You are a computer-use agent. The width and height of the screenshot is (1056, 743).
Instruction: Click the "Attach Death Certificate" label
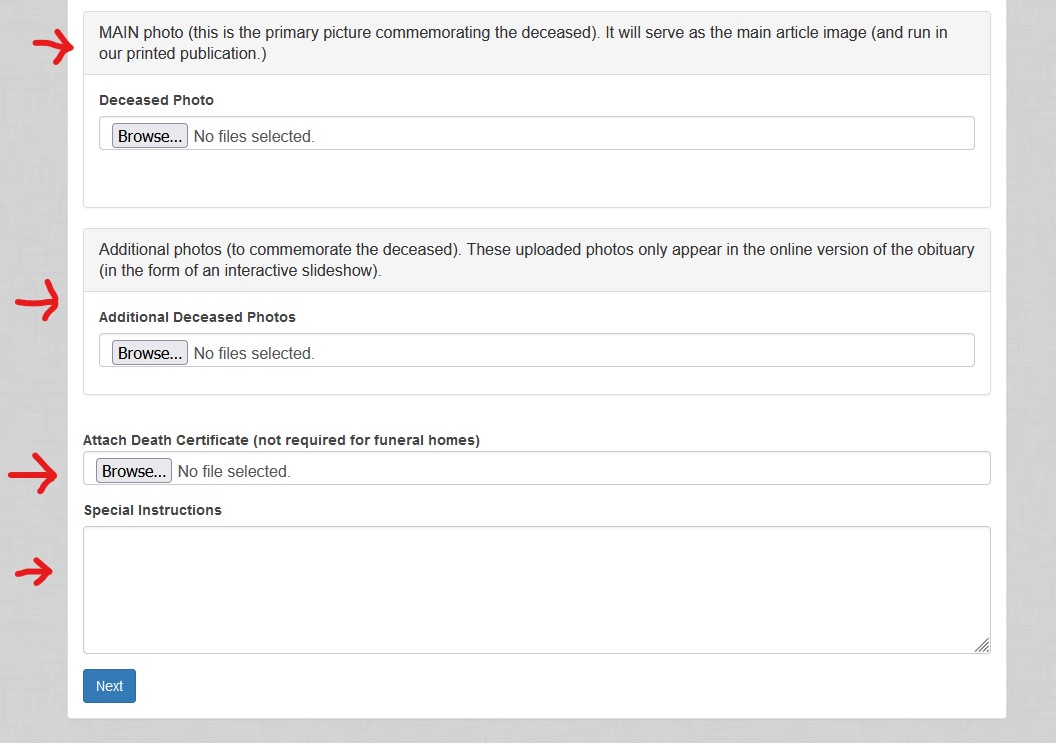281,440
